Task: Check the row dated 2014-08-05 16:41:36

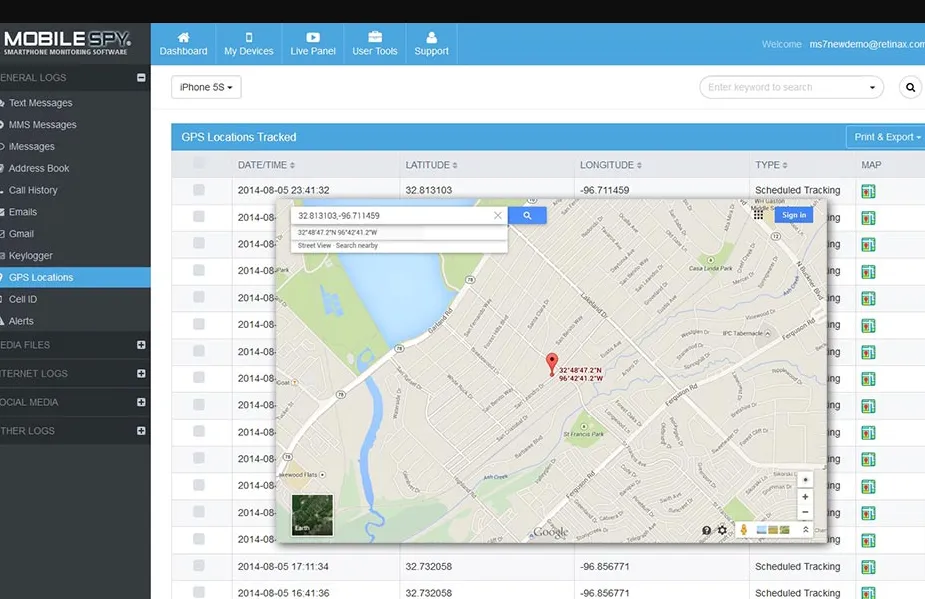Action: [199, 592]
